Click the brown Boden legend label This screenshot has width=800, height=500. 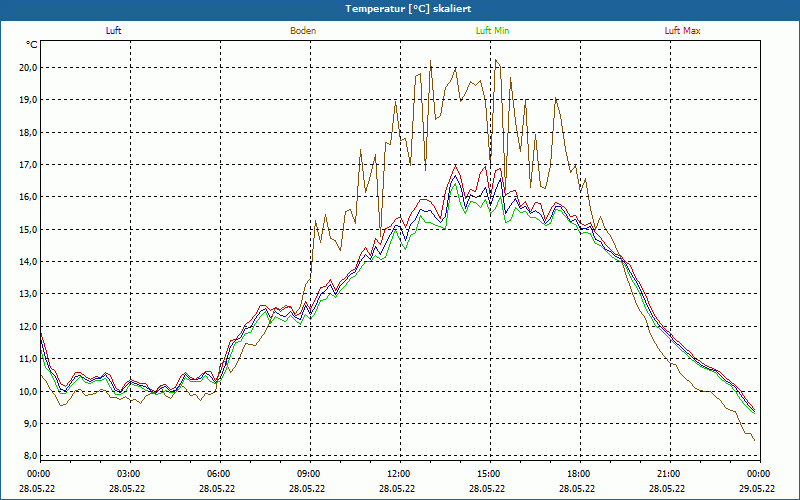point(303,31)
